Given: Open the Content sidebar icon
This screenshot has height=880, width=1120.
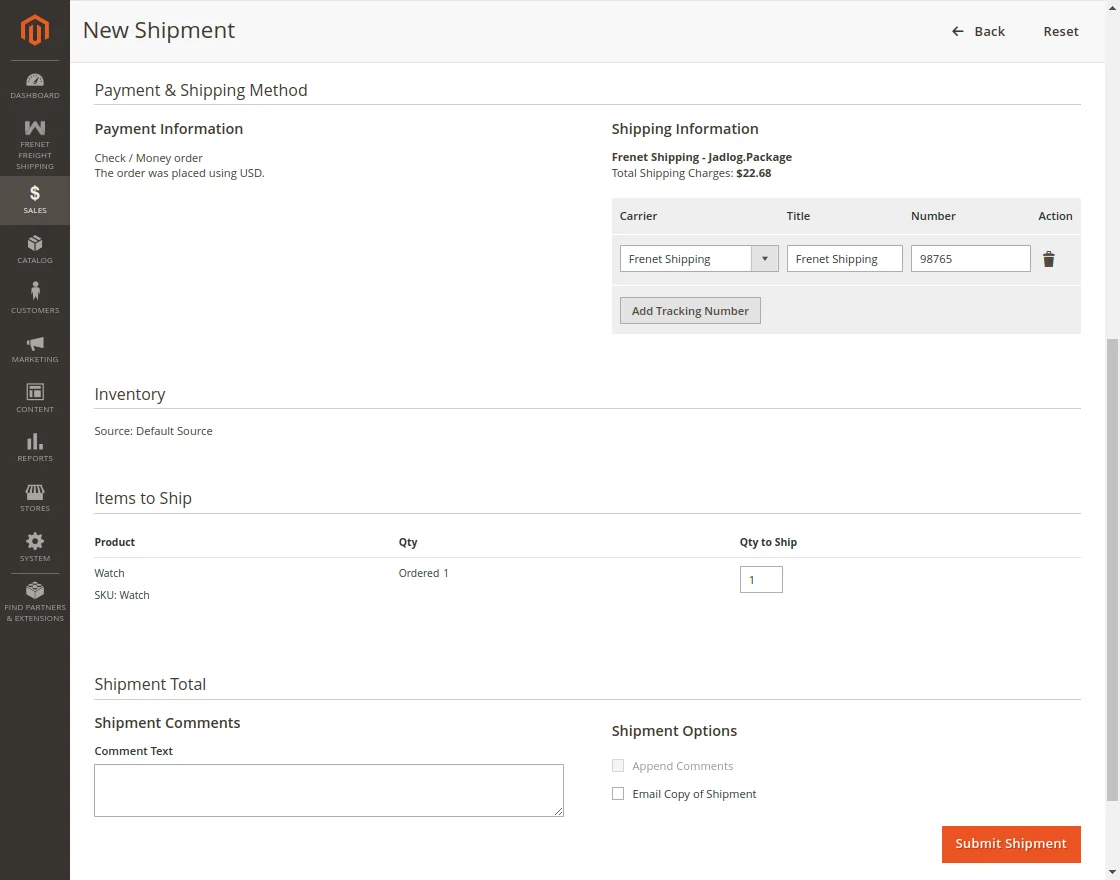Looking at the screenshot, I should pyautogui.click(x=35, y=396).
